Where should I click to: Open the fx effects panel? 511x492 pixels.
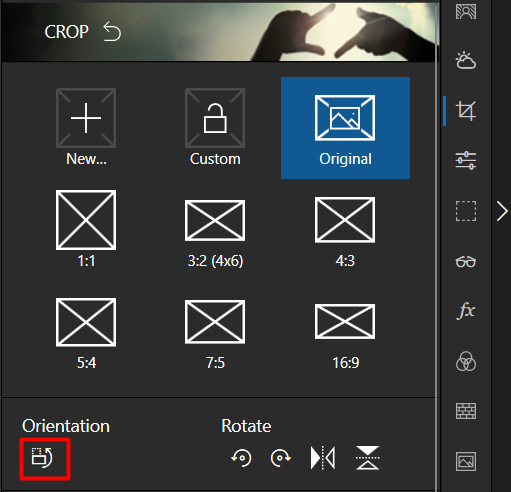point(466,311)
